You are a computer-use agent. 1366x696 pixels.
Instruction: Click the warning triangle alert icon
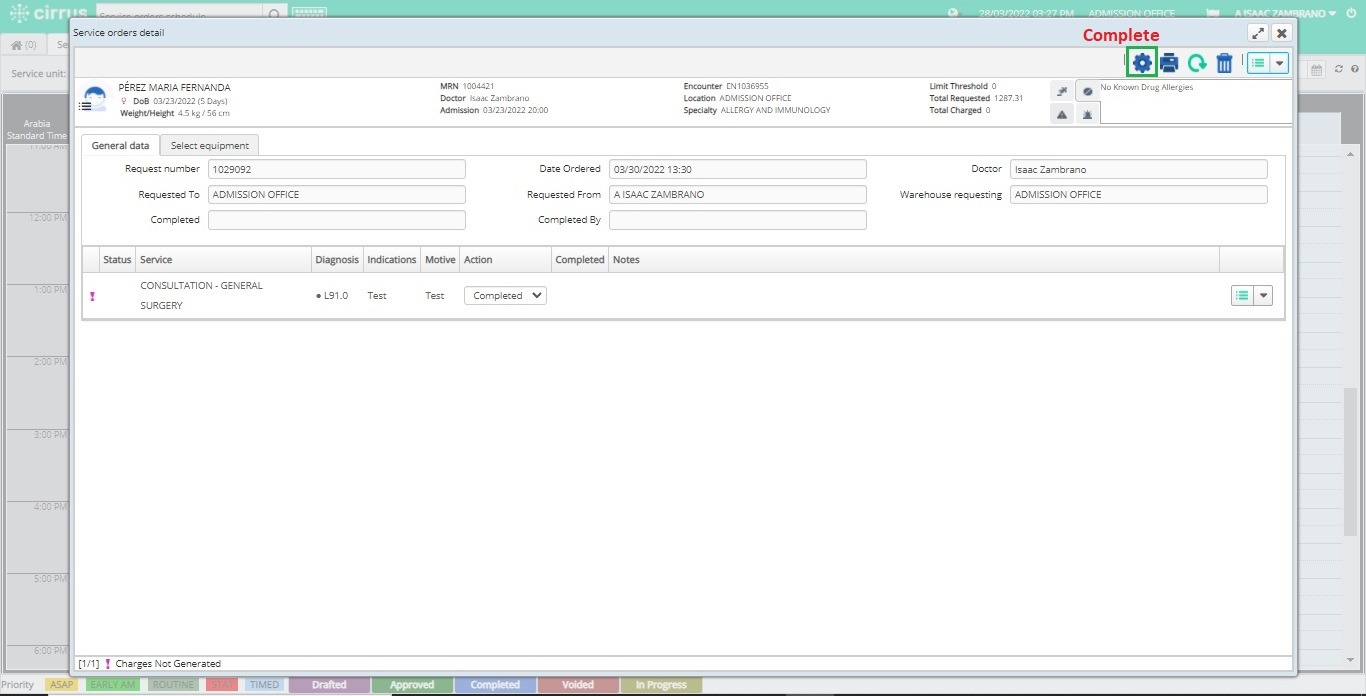pos(1063,114)
